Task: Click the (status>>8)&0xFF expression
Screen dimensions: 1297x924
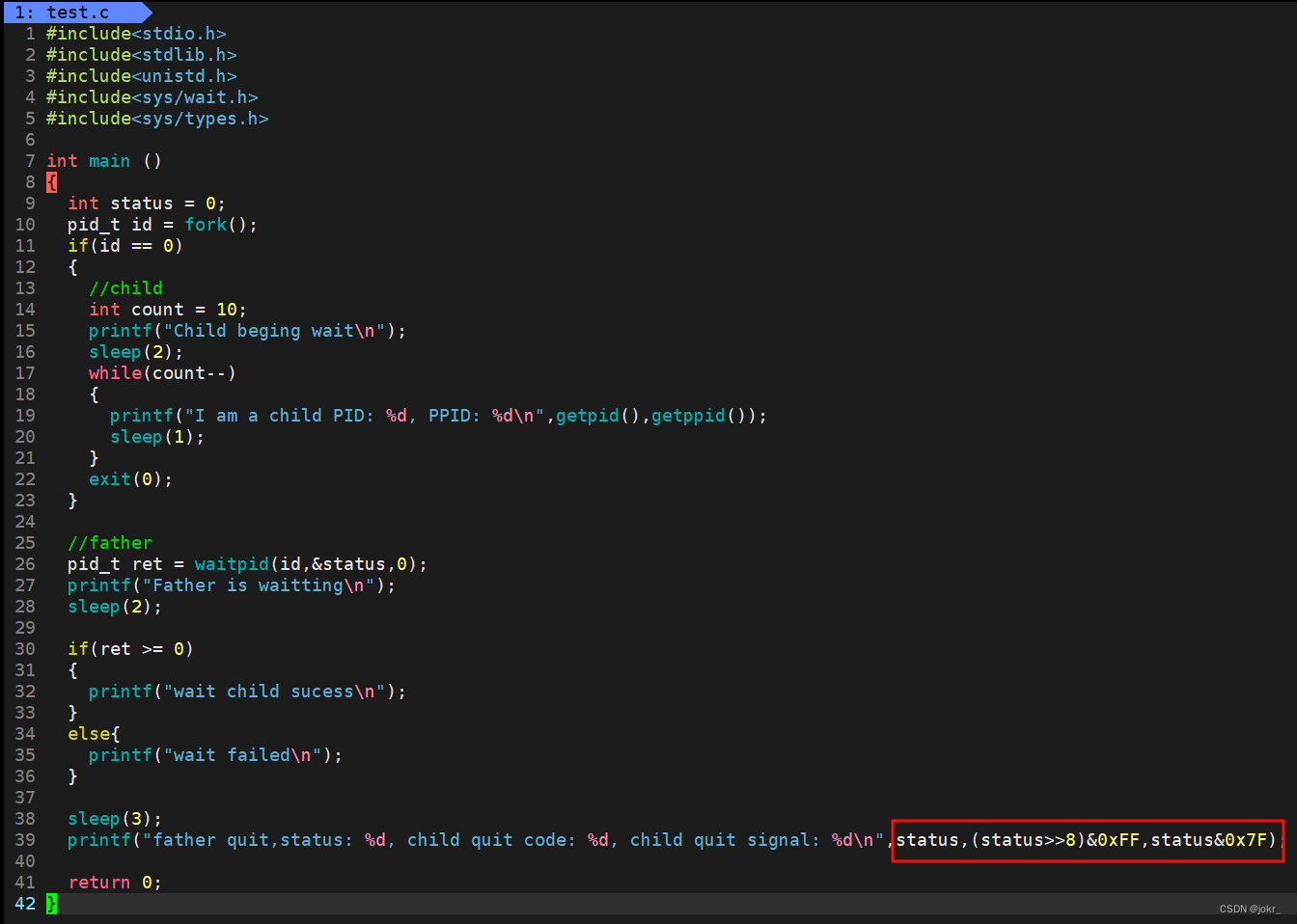Action: click(x=1056, y=840)
